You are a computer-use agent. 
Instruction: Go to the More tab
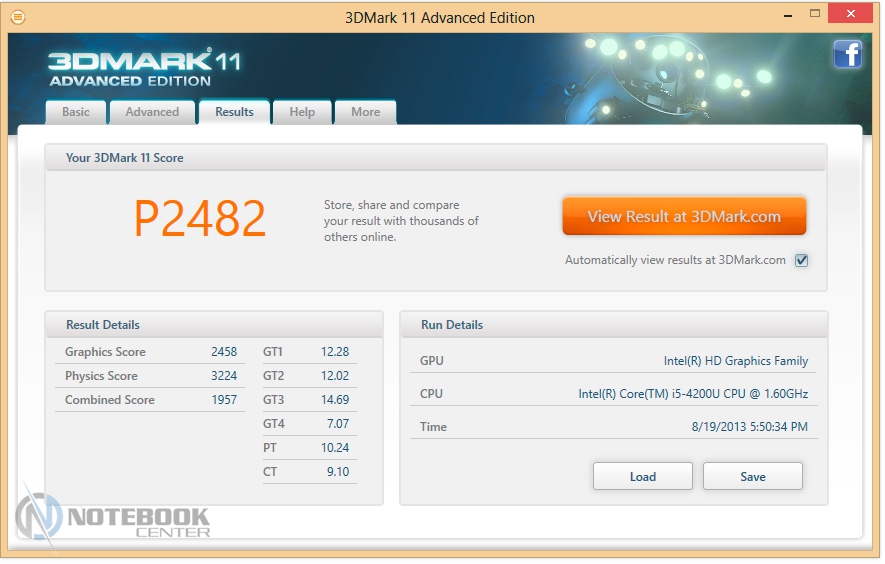365,112
